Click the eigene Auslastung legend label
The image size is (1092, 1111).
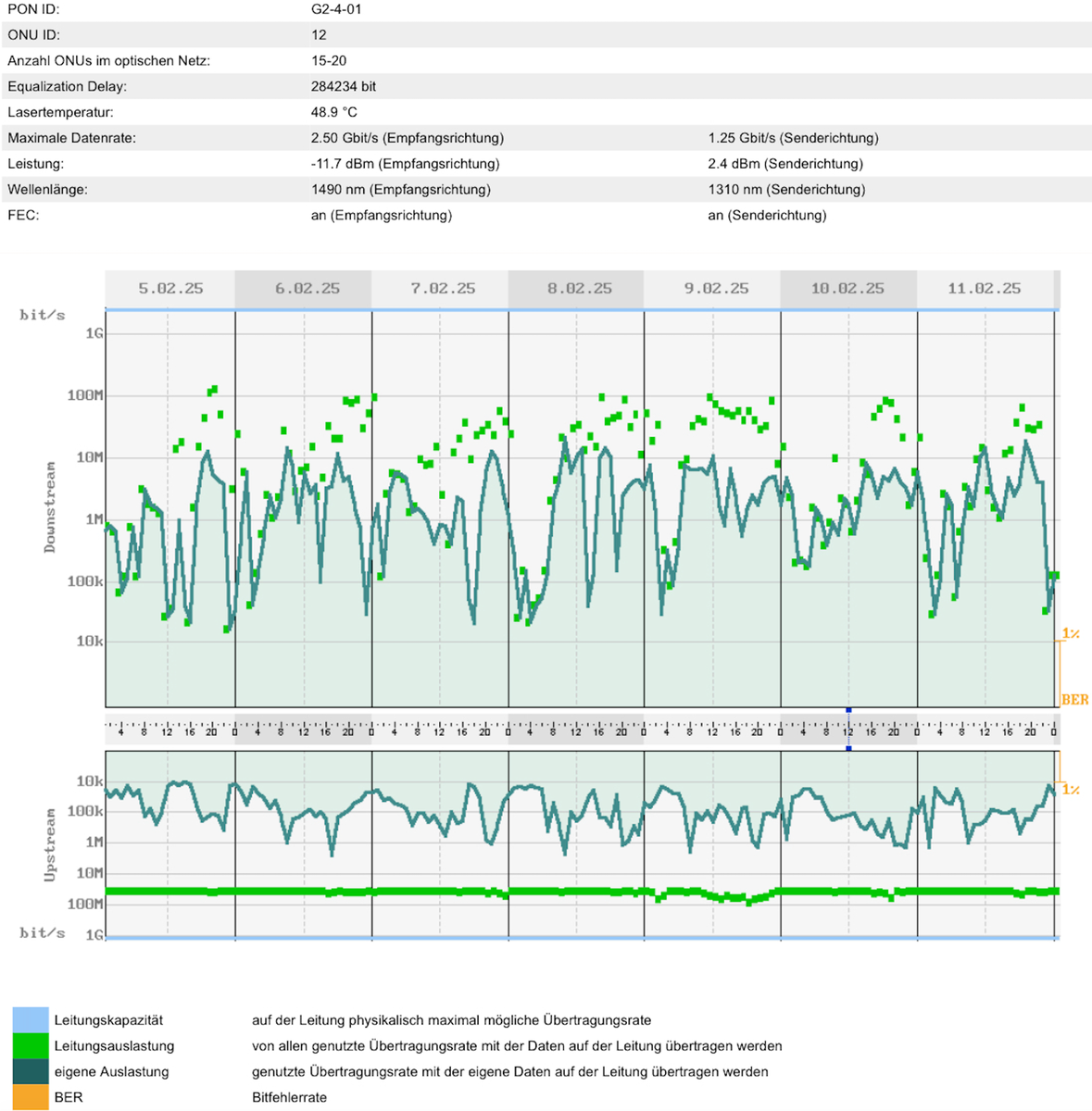[111, 1072]
